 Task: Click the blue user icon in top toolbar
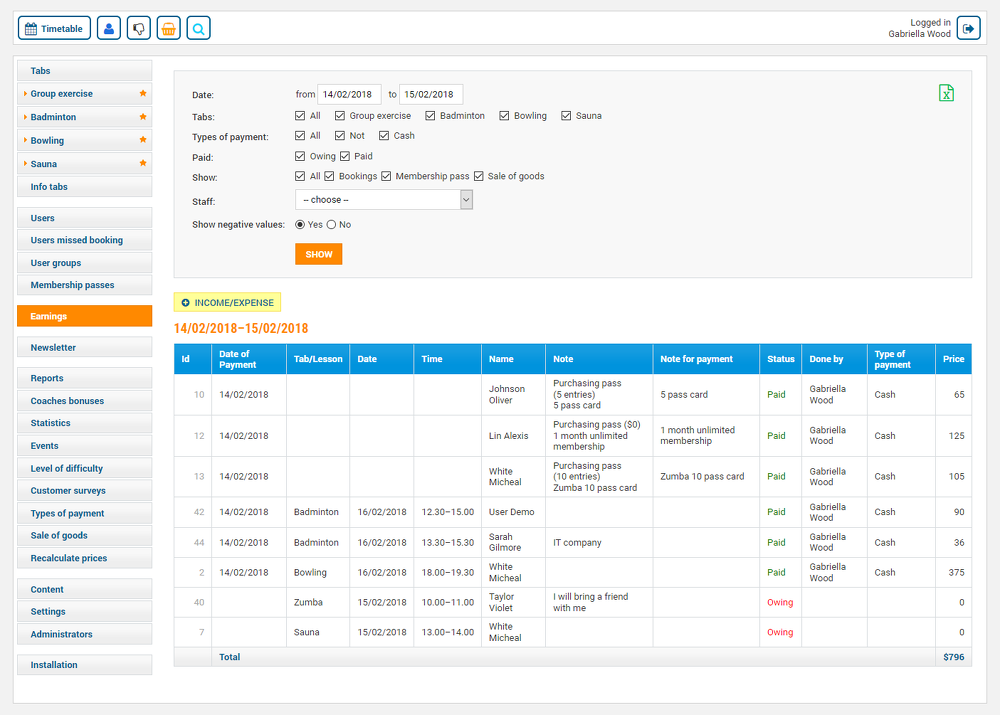coord(108,28)
